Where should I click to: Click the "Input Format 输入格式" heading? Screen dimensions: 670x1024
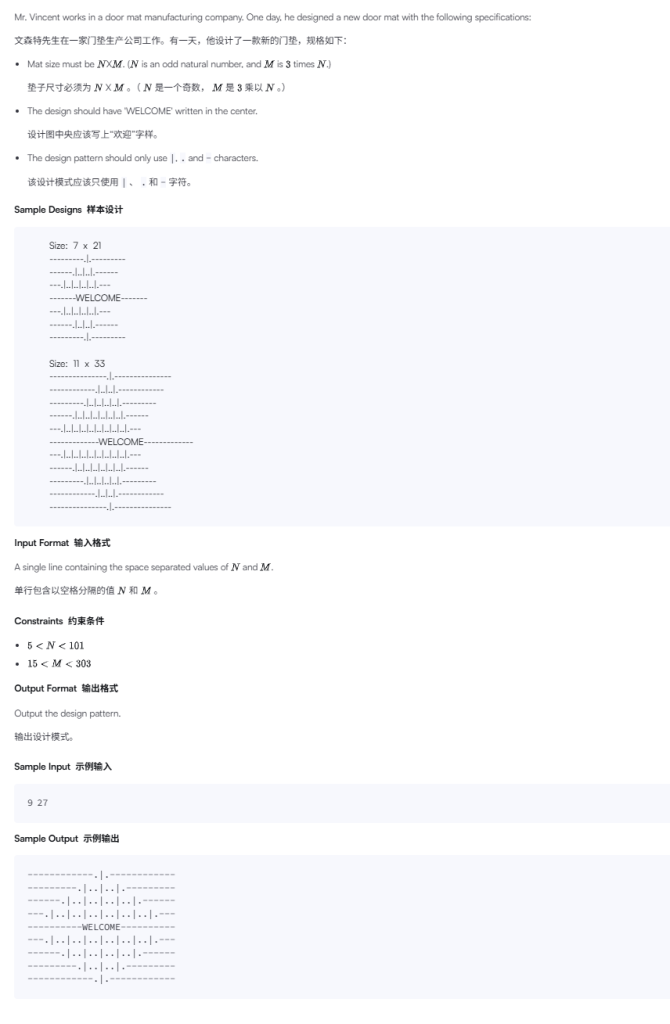point(62,543)
